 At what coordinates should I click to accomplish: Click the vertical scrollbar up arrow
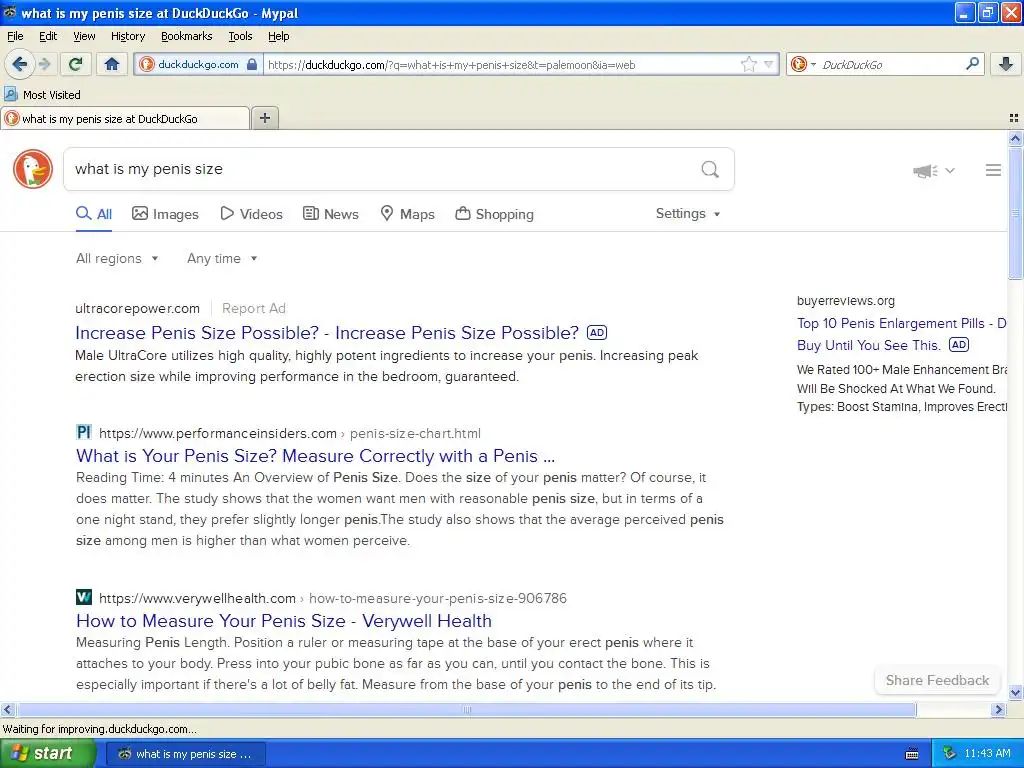[1015, 138]
